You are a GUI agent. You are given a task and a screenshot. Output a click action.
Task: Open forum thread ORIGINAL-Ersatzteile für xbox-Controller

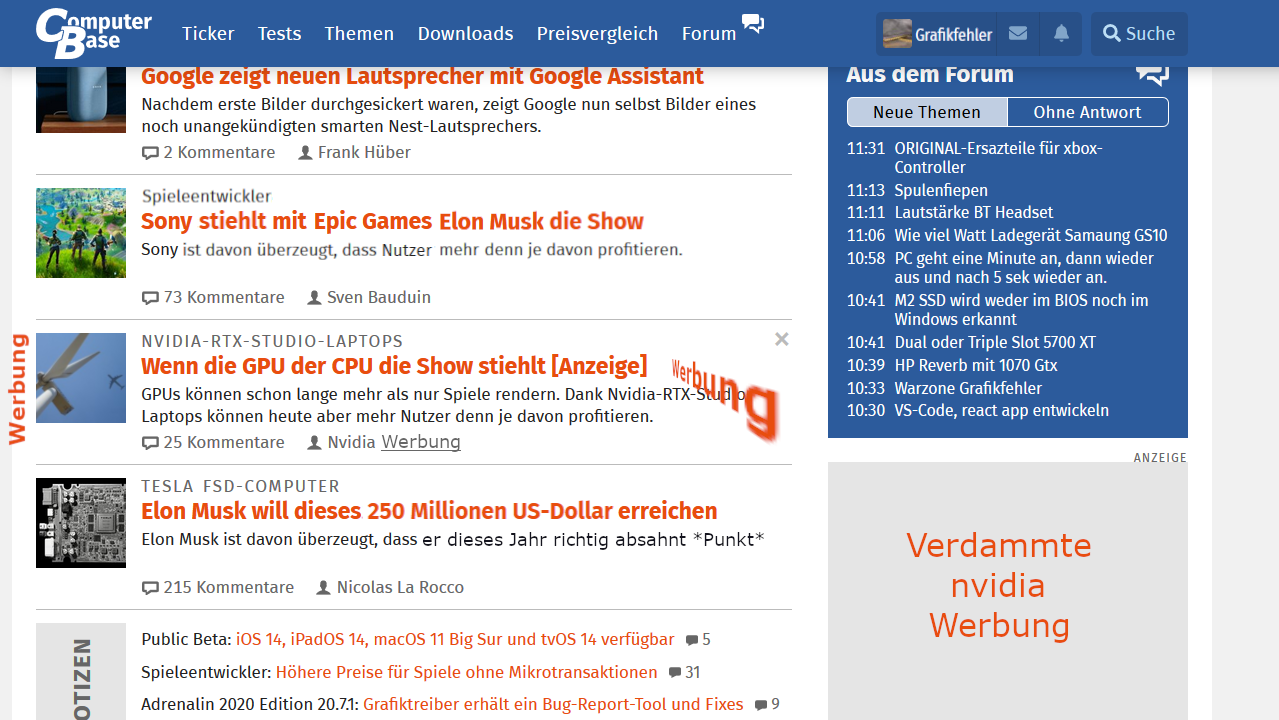coord(998,158)
